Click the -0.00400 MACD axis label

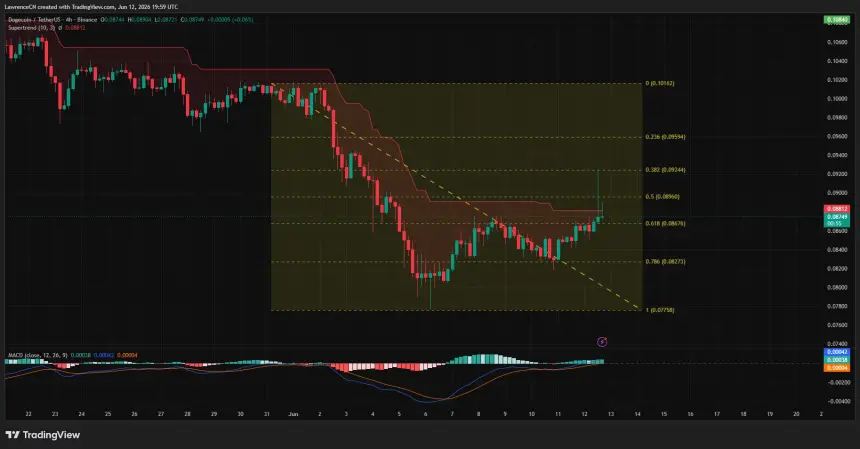tap(838, 401)
